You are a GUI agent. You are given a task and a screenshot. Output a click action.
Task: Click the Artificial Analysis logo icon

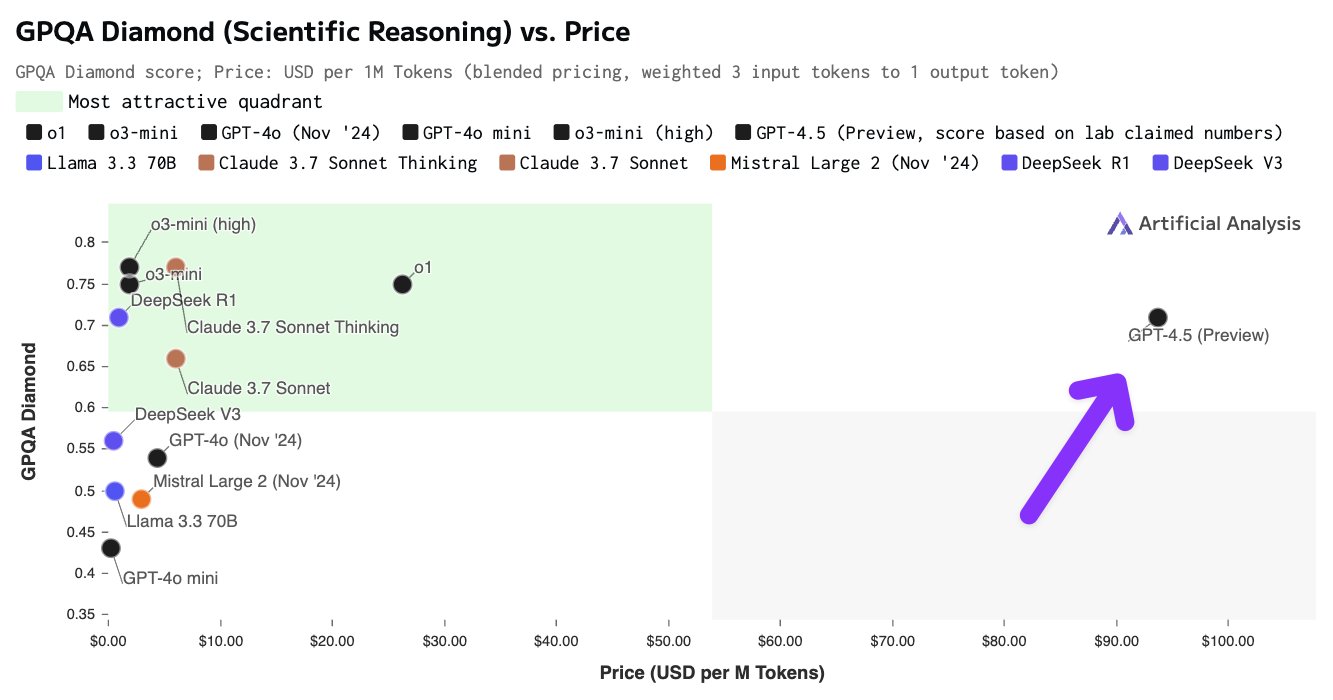pos(1119,224)
